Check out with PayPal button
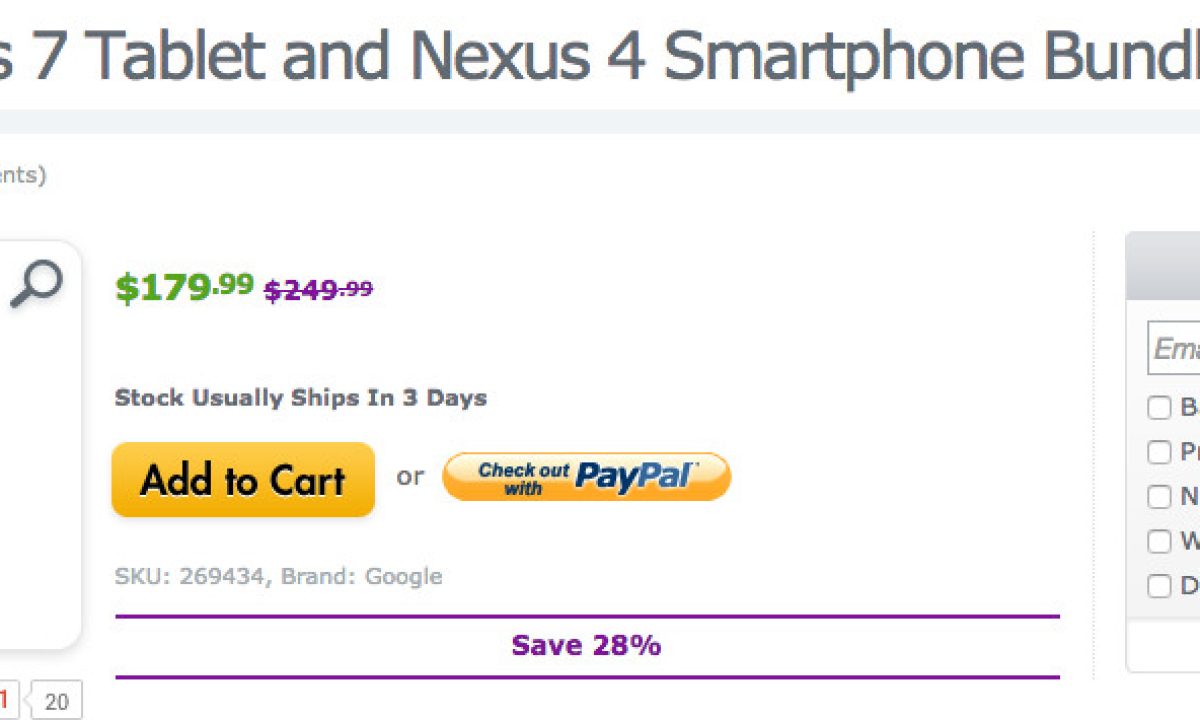The height and width of the screenshot is (720, 1200). (x=586, y=476)
